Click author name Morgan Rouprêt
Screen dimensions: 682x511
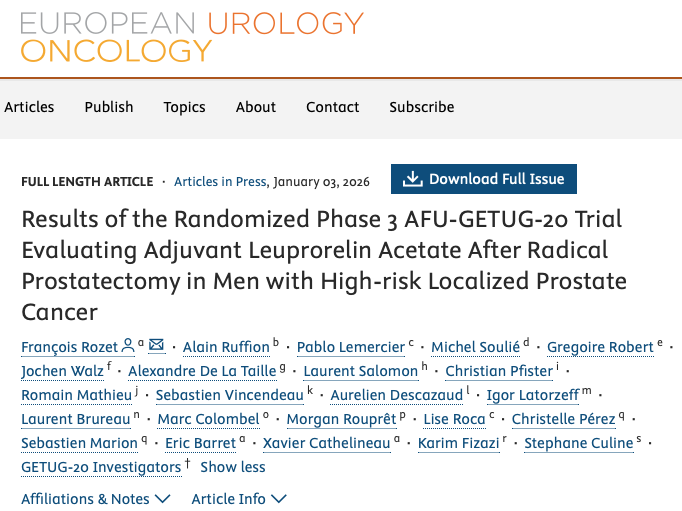[x=341, y=419]
